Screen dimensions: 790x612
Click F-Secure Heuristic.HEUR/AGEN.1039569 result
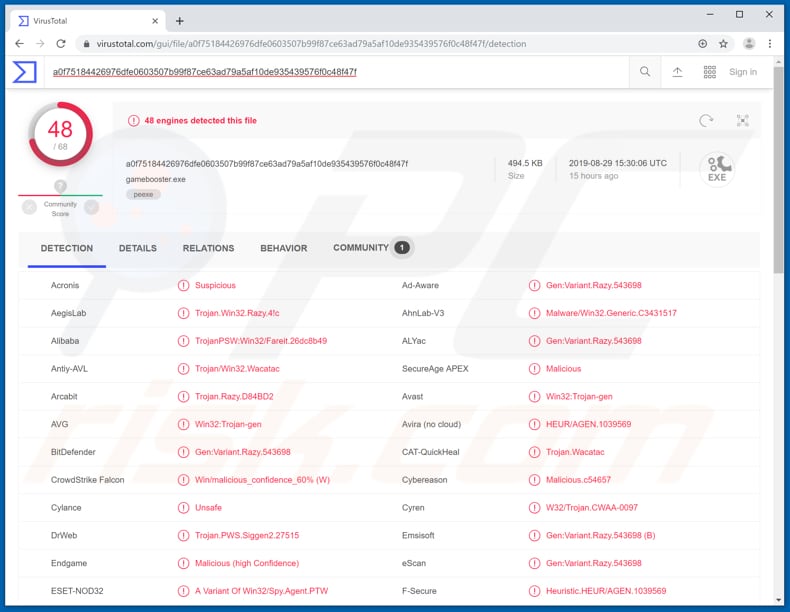click(606, 591)
